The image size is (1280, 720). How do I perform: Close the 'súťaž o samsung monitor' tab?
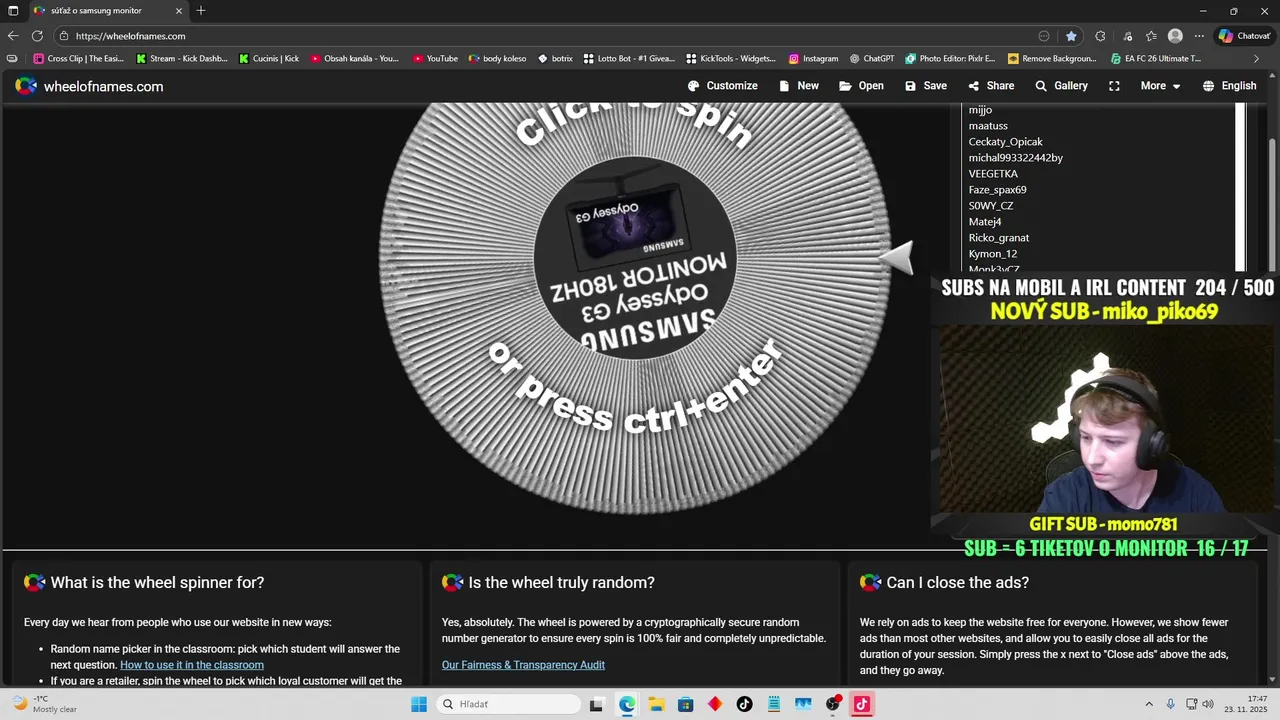coord(179,11)
